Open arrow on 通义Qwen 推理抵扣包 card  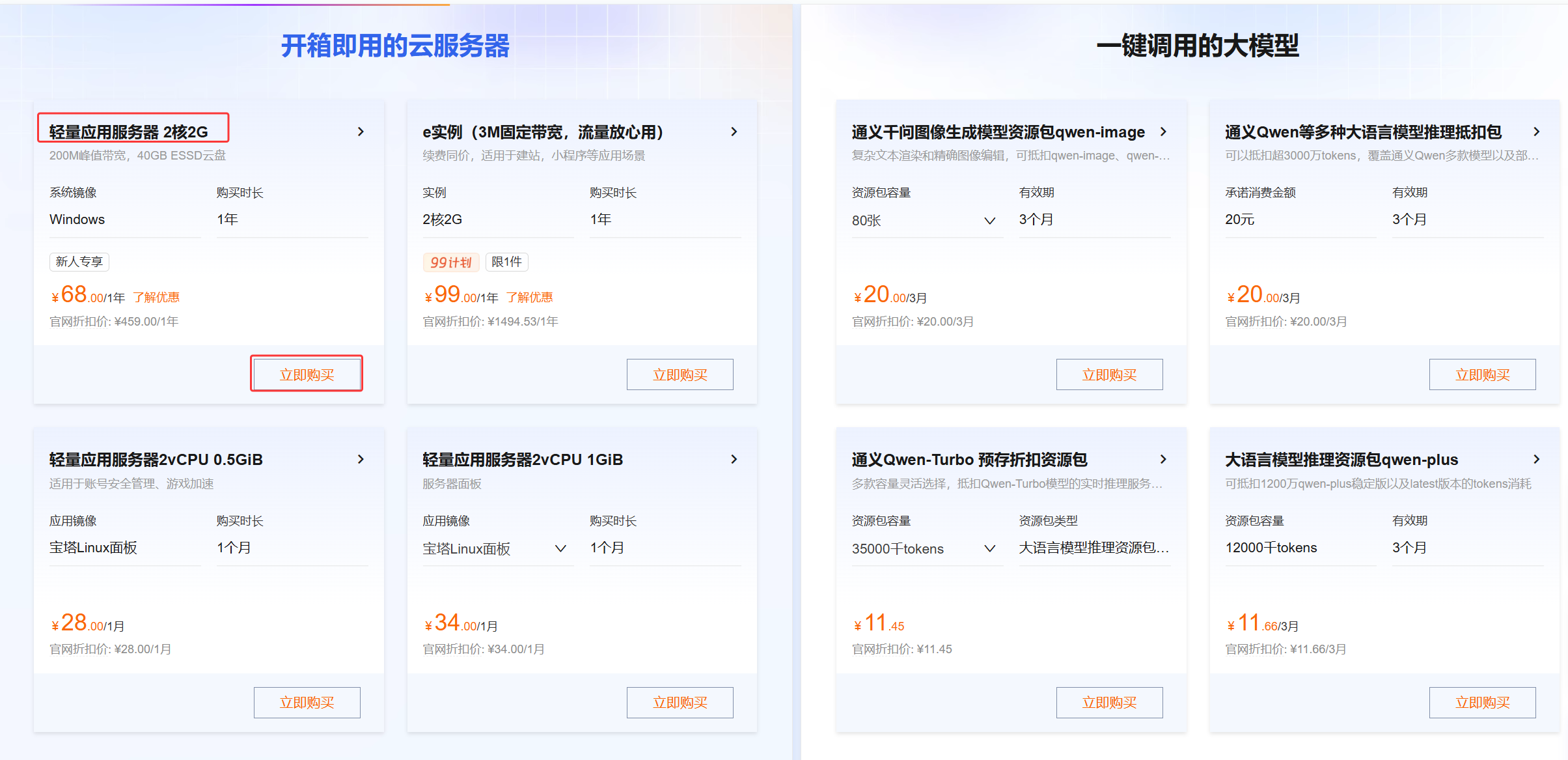tap(1537, 131)
